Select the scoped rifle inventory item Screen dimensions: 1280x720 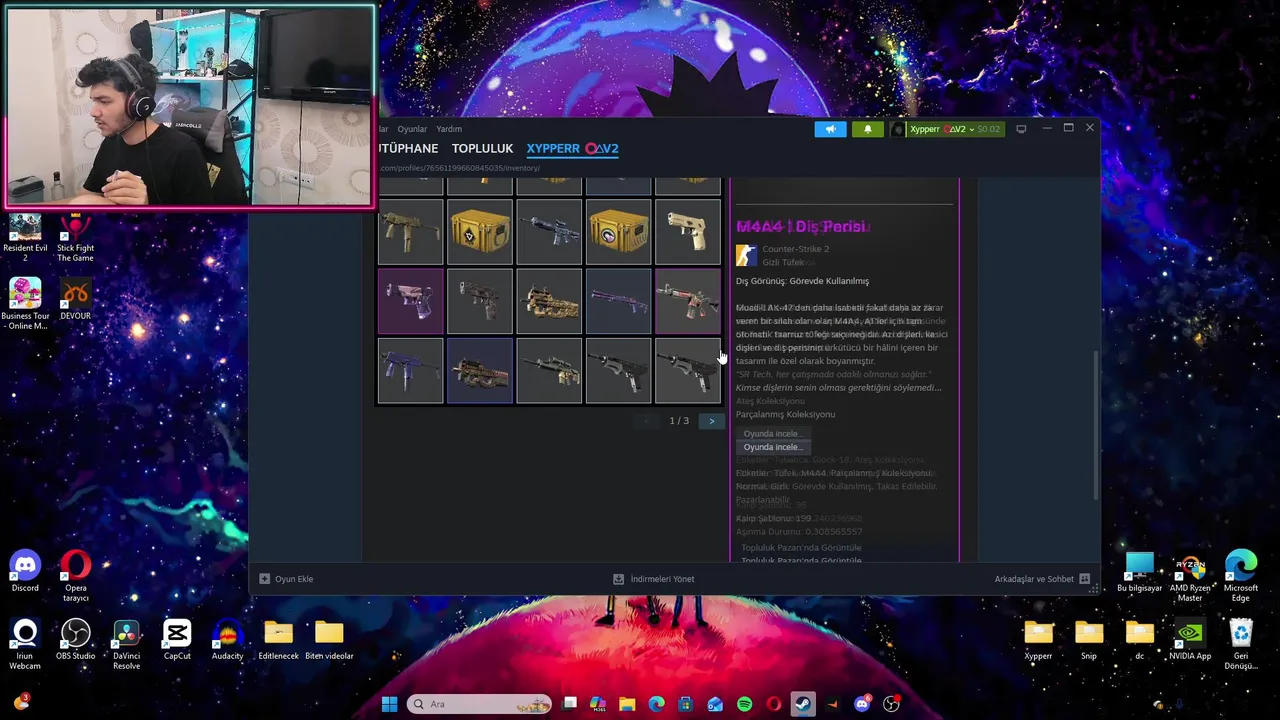click(549, 371)
